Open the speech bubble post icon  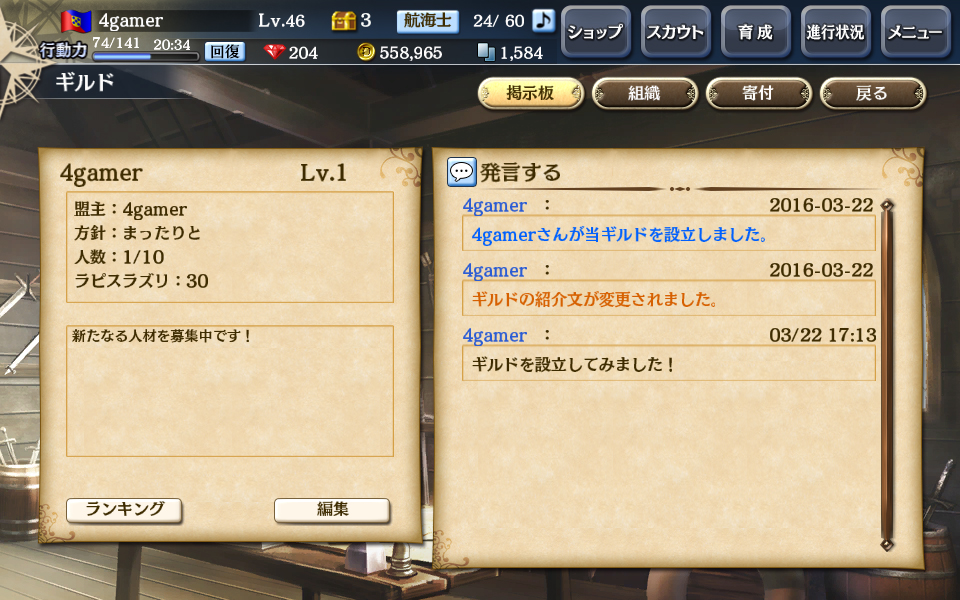pyautogui.click(x=462, y=172)
